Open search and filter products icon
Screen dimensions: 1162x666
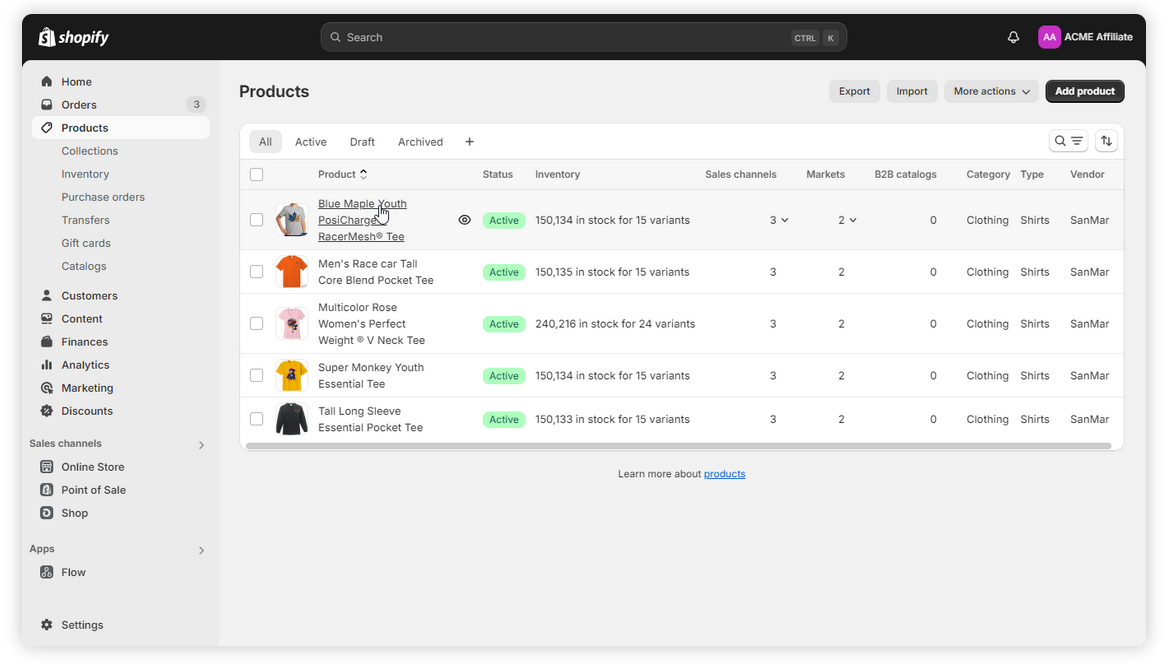[1068, 141]
